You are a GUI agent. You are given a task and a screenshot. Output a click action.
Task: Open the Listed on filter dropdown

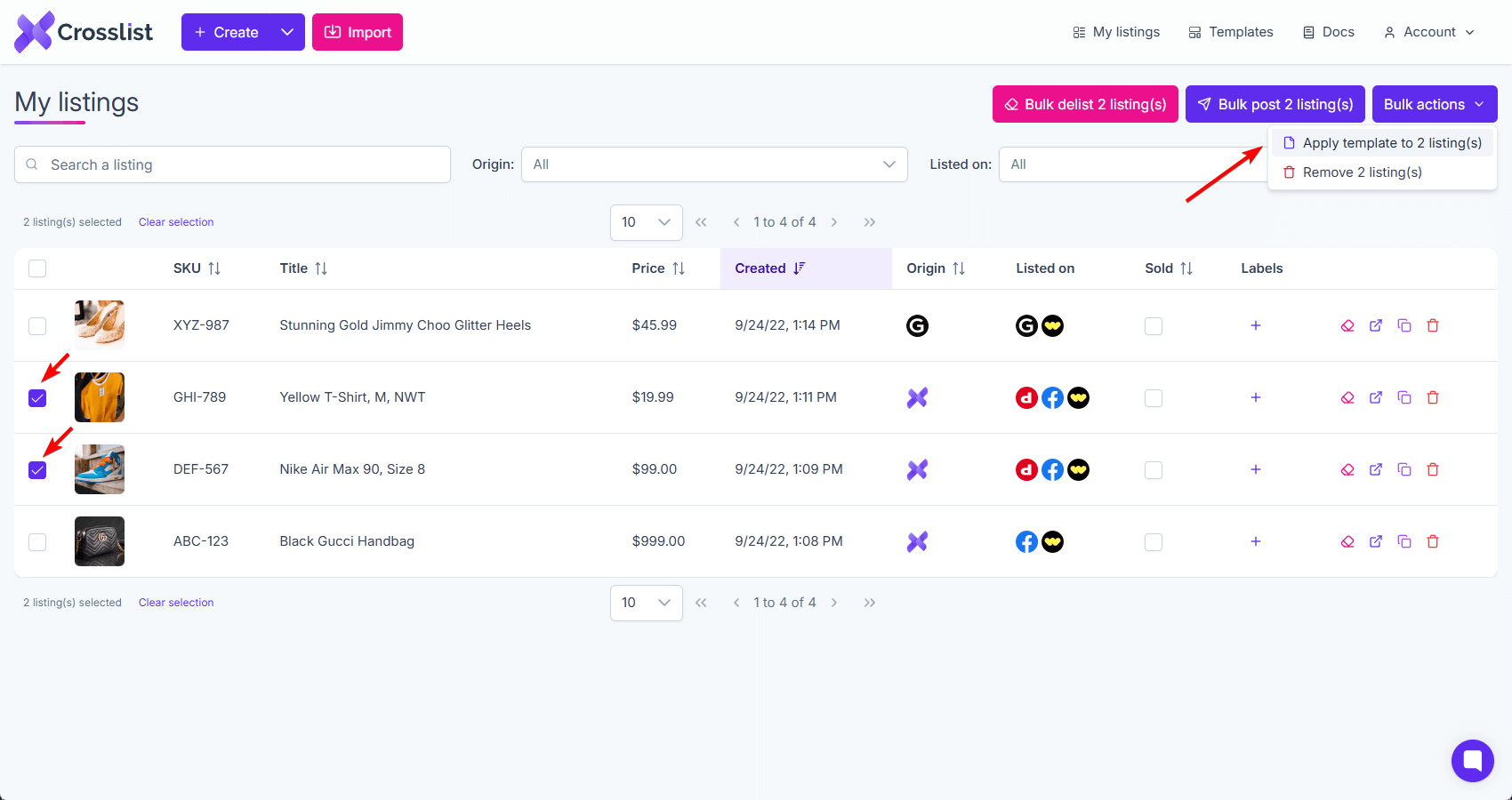point(1133,164)
